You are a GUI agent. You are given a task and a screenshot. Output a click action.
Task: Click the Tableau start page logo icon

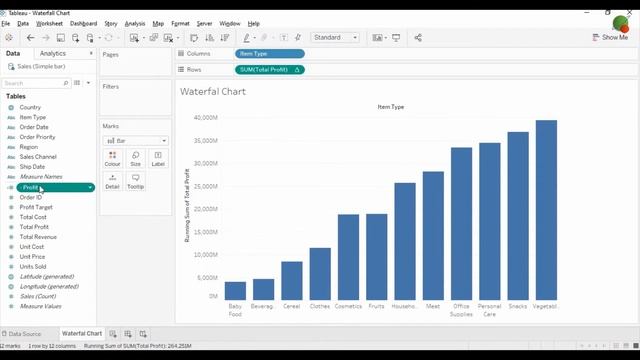(x=9, y=38)
